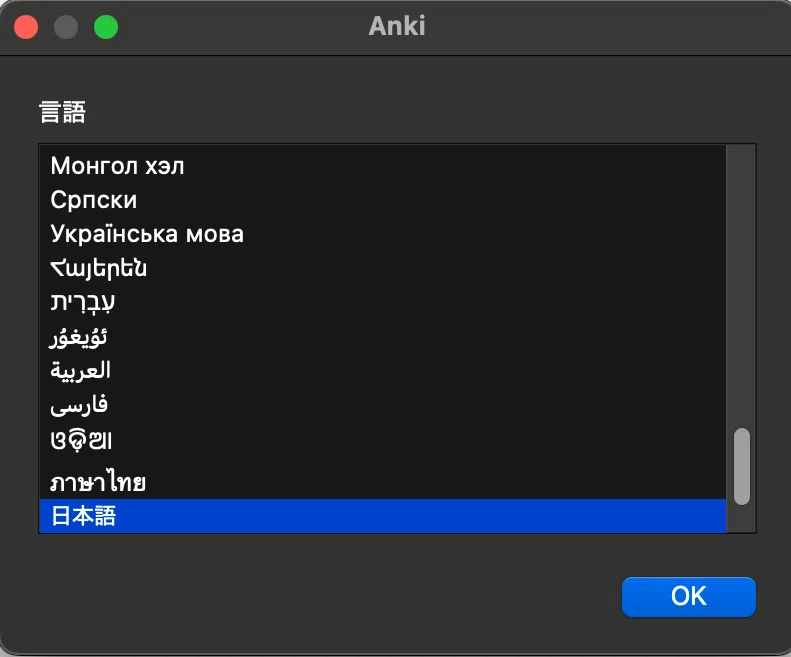
Task: Click the green zoom window button
Action: 106,27
